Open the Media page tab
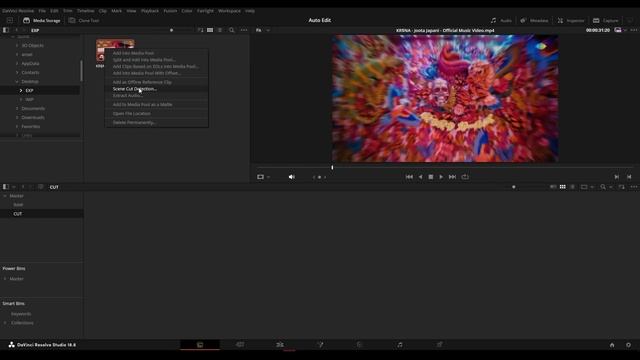 click(x=200, y=344)
